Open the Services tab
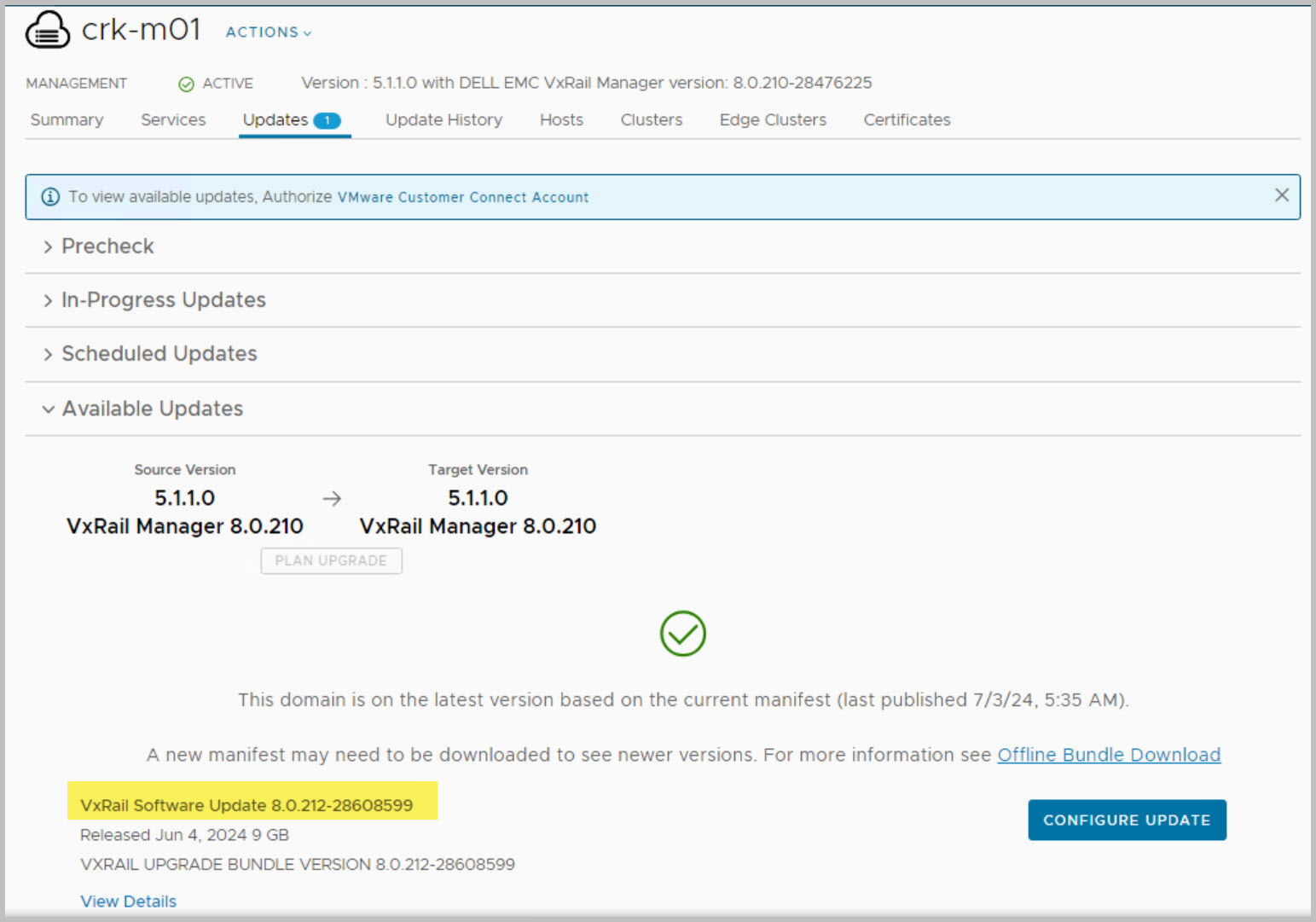The width and height of the screenshot is (1316, 922). coord(173,120)
